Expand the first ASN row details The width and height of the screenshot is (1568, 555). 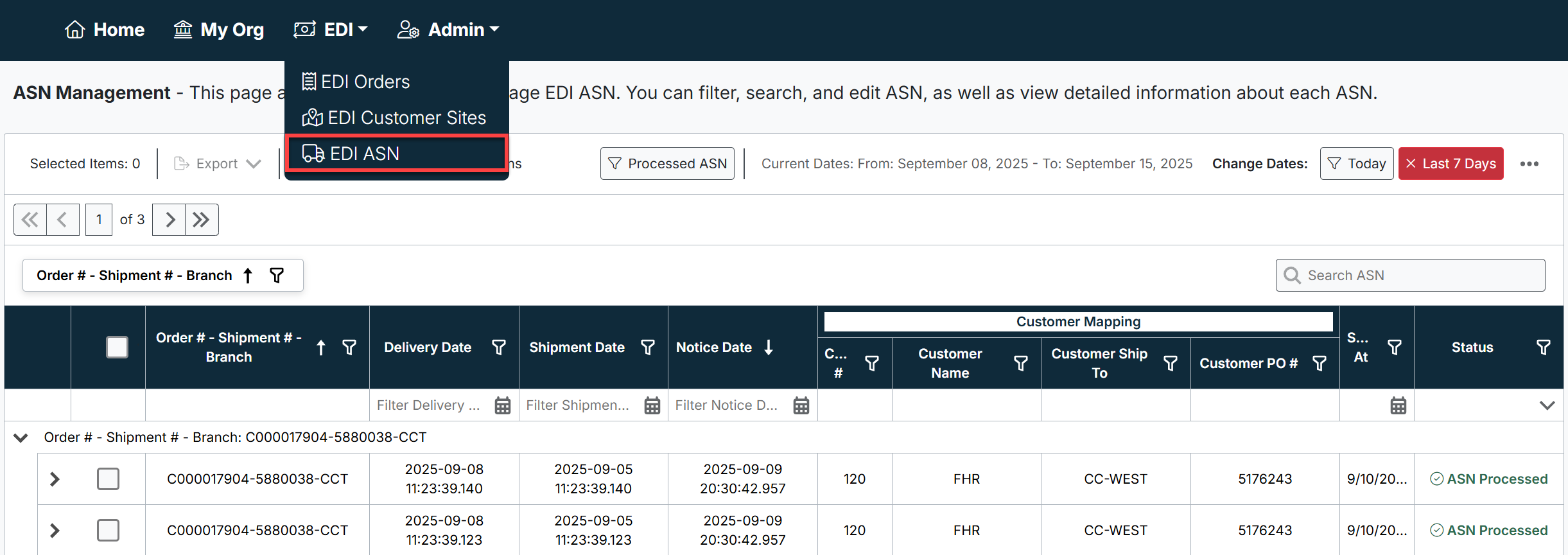pyautogui.click(x=55, y=479)
